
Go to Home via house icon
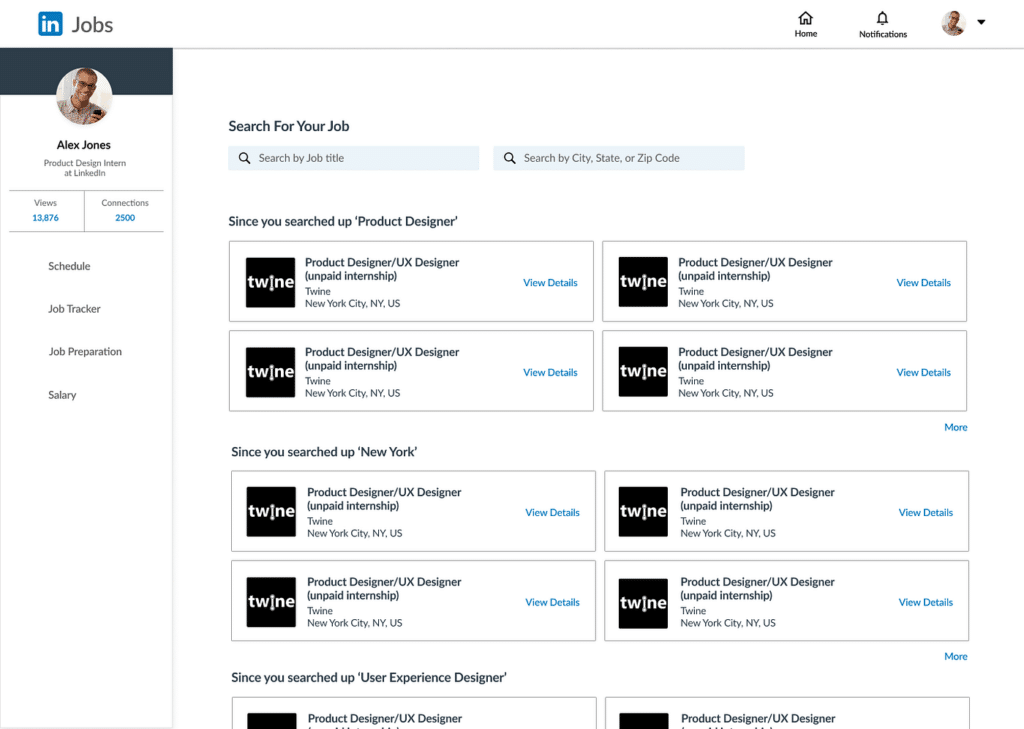pos(805,18)
